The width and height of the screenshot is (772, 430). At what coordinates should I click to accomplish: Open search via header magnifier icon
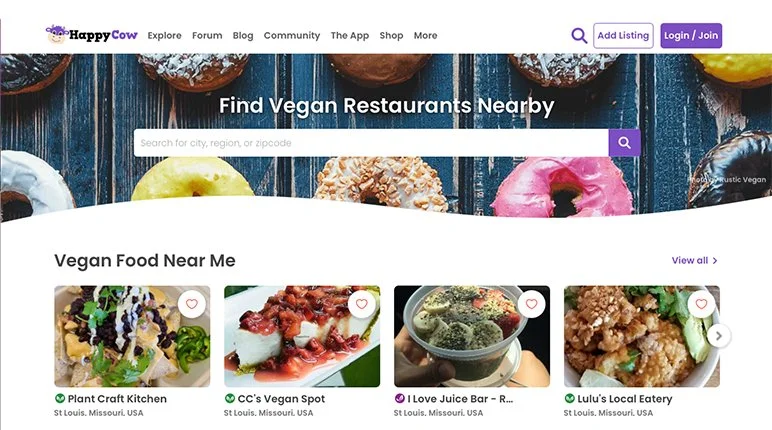[x=579, y=35]
